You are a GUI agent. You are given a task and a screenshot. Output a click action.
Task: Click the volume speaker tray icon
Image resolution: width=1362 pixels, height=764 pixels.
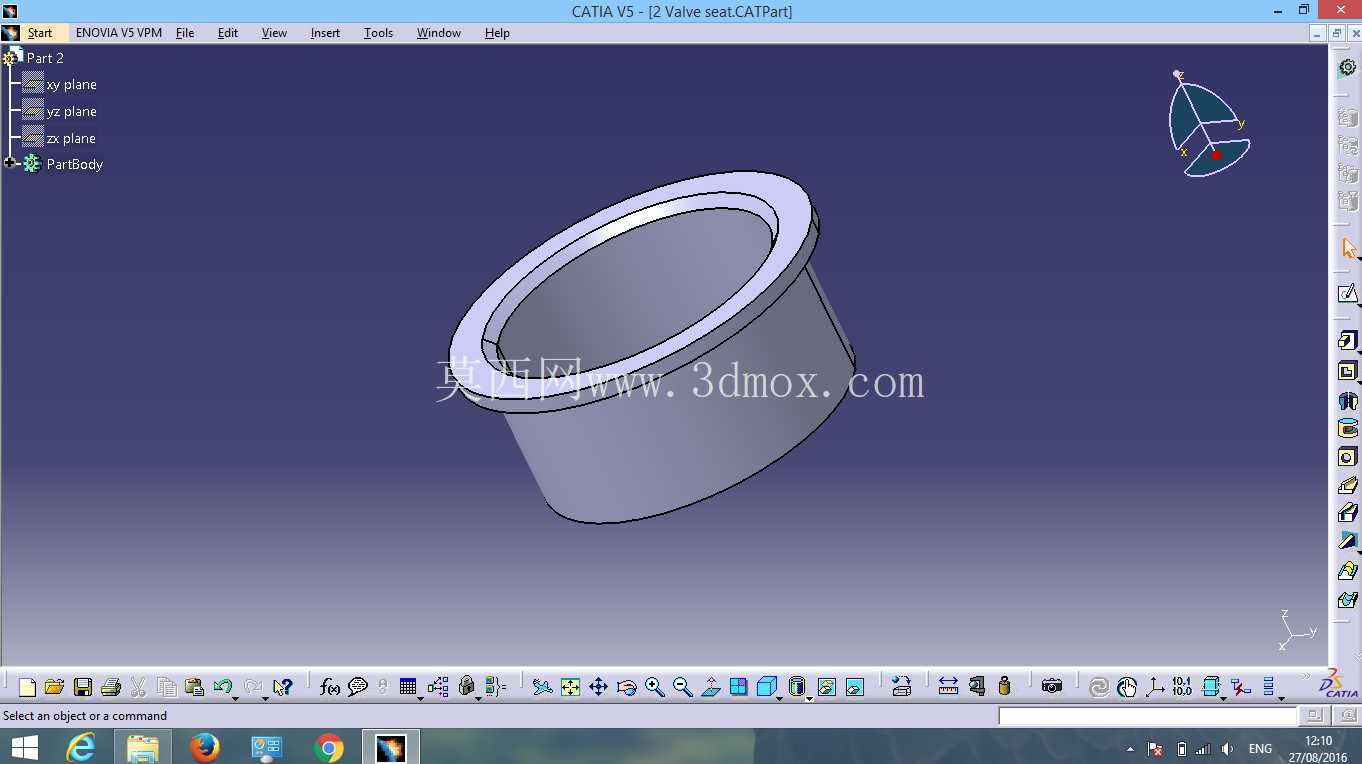pyautogui.click(x=1227, y=749)
